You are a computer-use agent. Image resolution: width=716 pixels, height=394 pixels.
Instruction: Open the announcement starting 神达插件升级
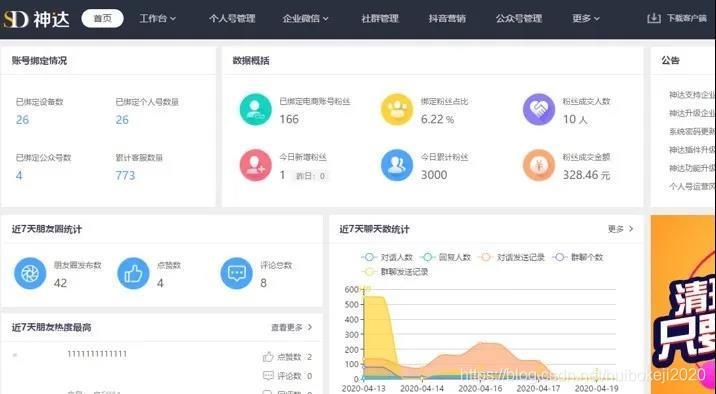point(692,150)
